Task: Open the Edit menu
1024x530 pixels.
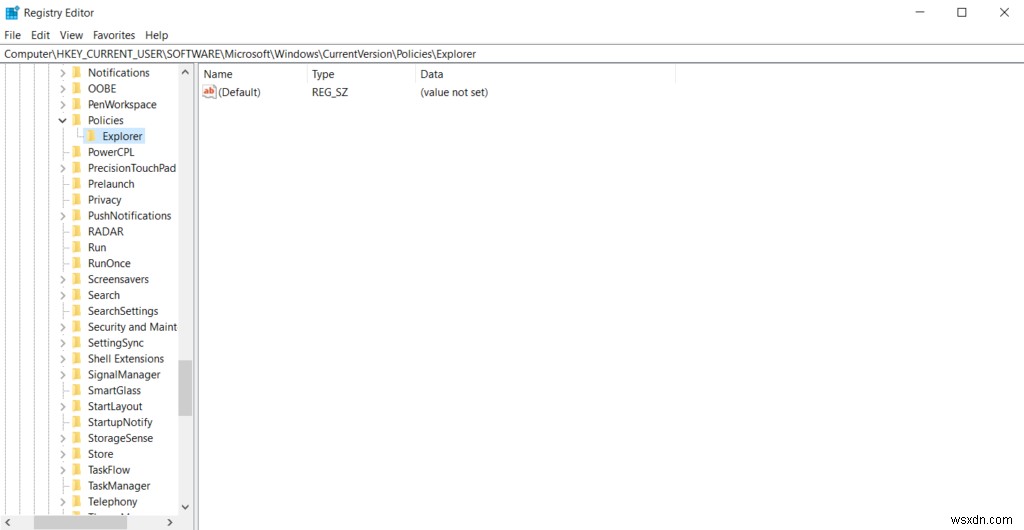Action: point(40,35)
